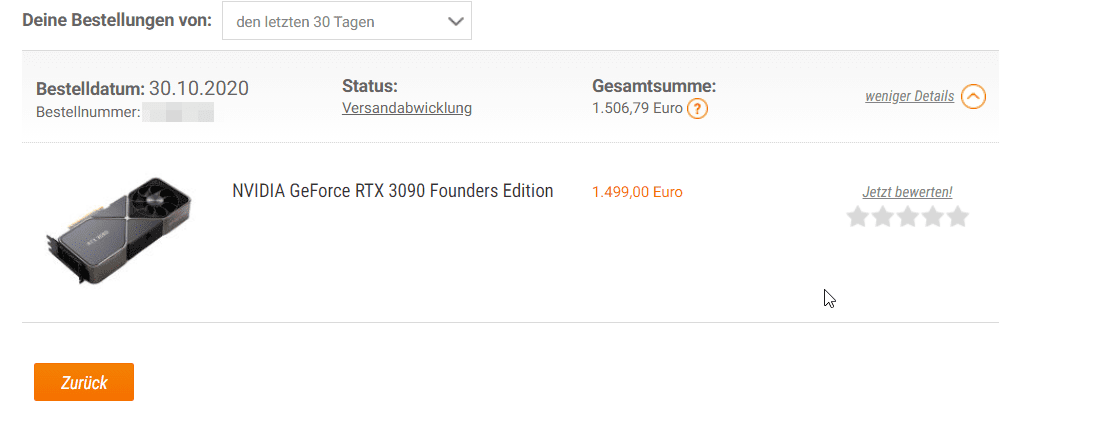
Task: Give a five-star rating
Action: coord(957,217)
